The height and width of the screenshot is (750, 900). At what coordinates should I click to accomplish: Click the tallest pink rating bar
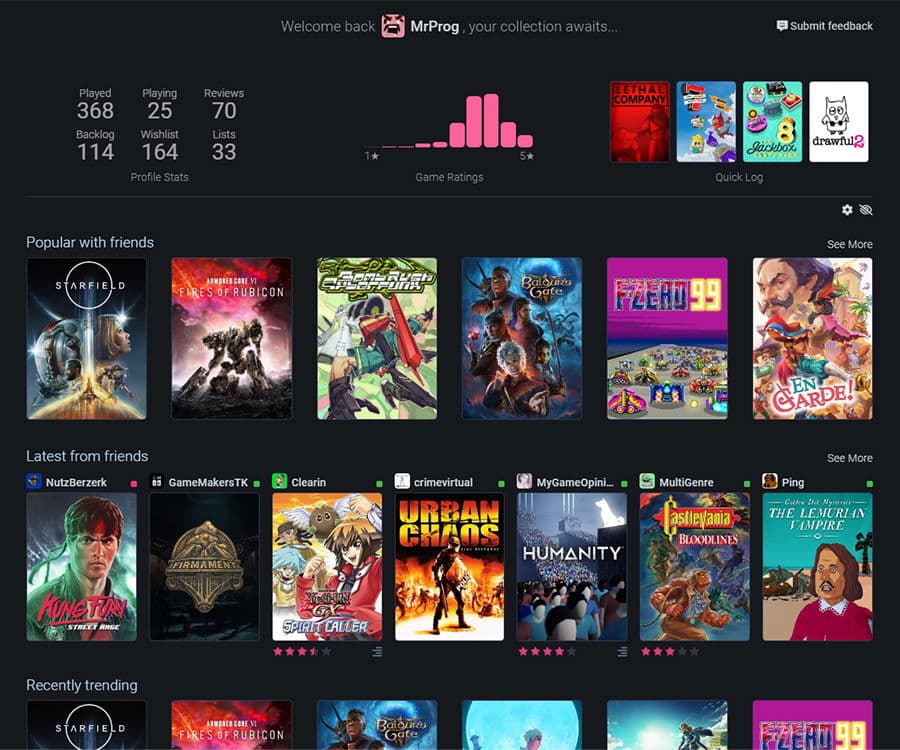click(491, 121)
